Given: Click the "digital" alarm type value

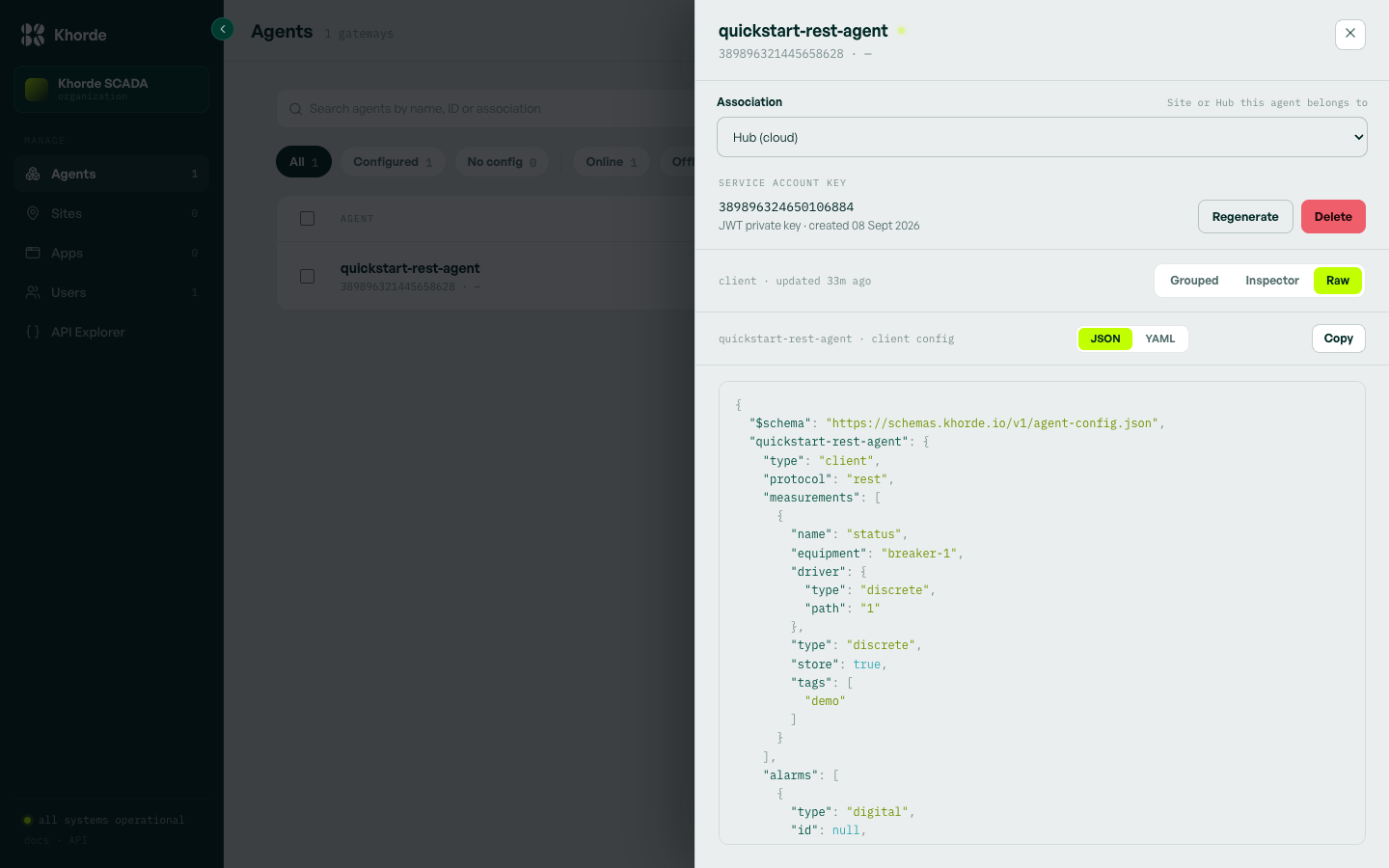Looking at the screenshot, I should pos(878,812).
